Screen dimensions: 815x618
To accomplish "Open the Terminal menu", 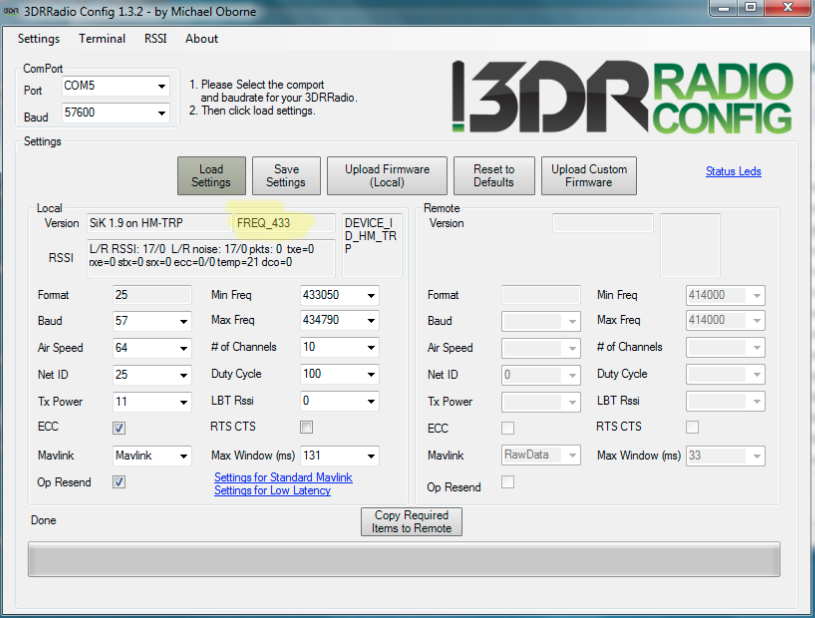I will pos(102,39).
